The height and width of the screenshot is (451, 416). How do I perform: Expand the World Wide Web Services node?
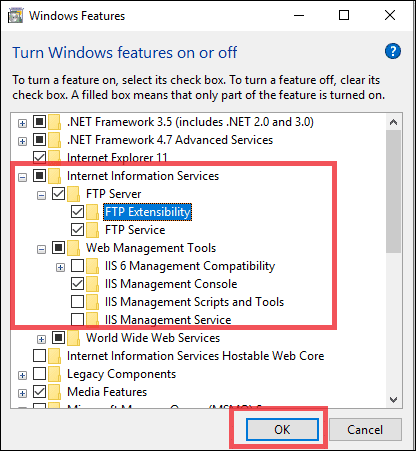click(41, 340)
